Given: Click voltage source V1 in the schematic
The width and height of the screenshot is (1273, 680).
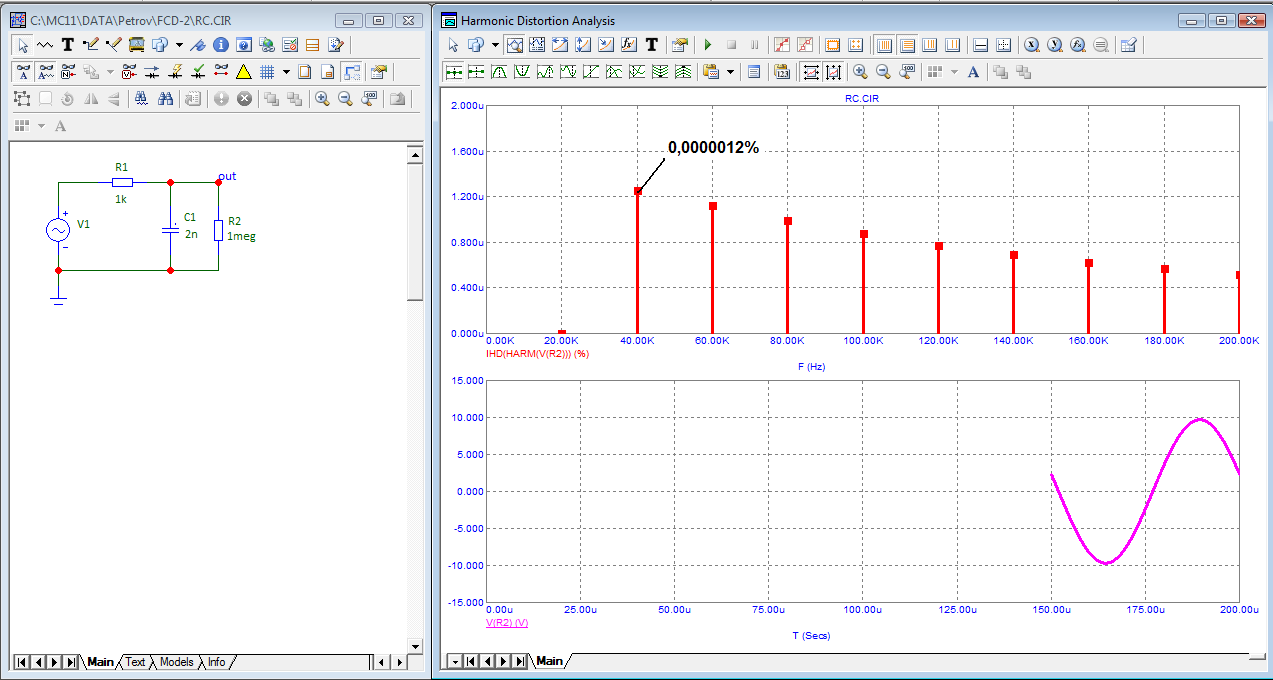Looking at the screenshot, I should [58, 229].
